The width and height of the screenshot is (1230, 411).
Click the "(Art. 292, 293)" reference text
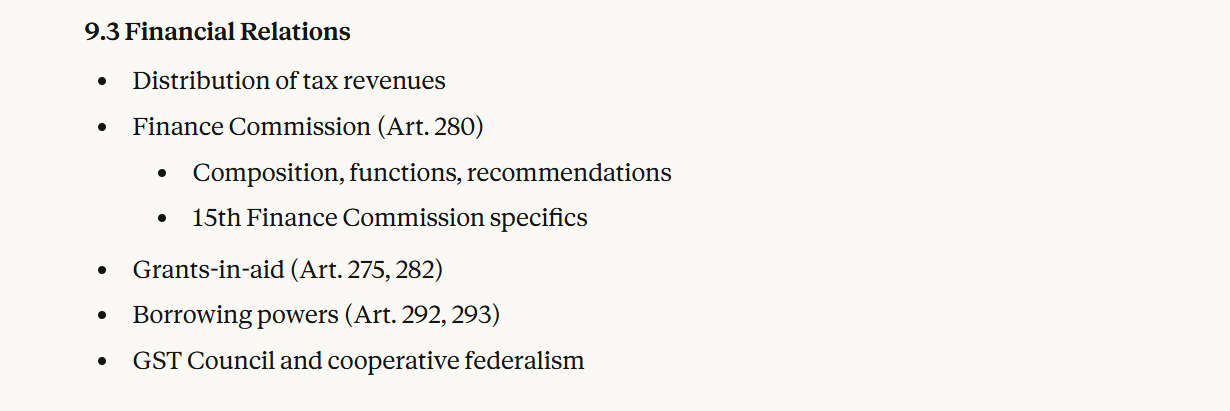(x=422, y=315)
